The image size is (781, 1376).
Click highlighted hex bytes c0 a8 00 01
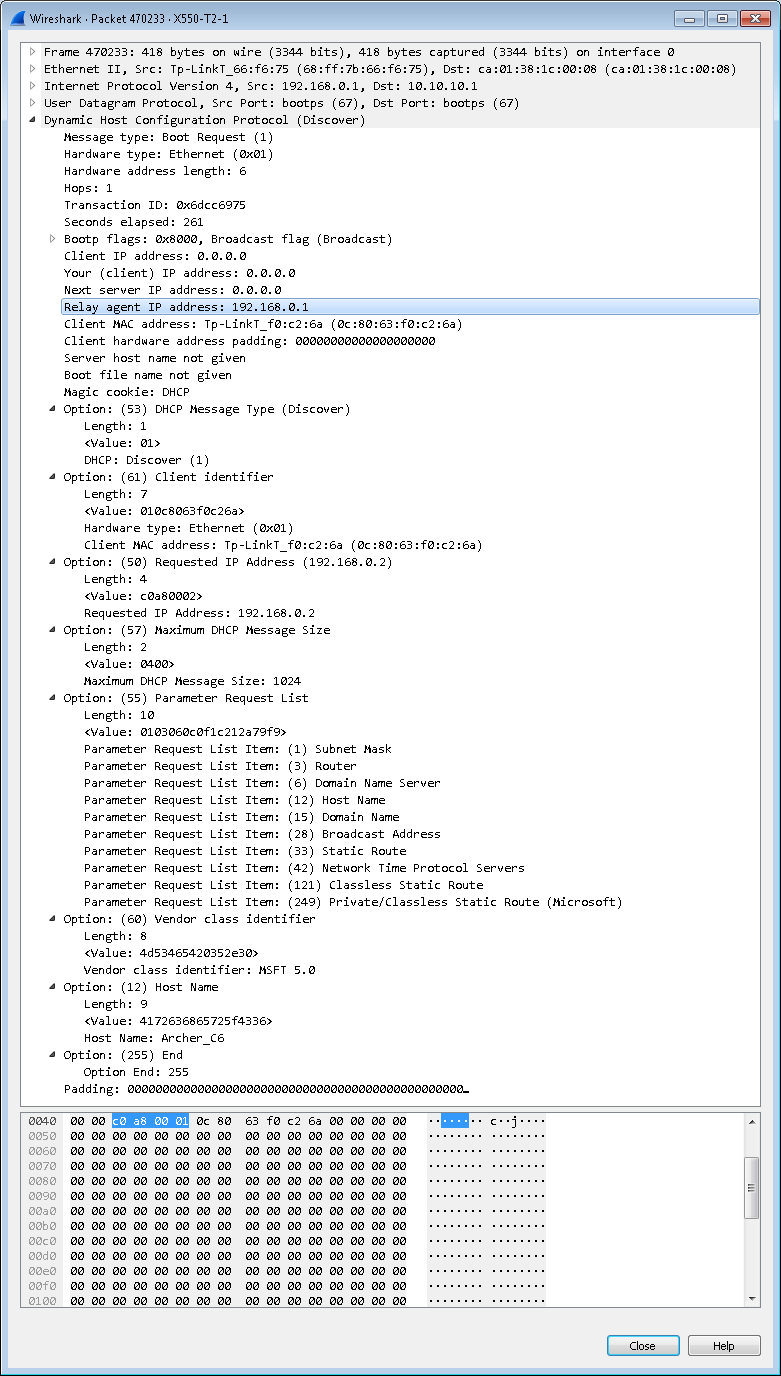[x=150, y=1121]
